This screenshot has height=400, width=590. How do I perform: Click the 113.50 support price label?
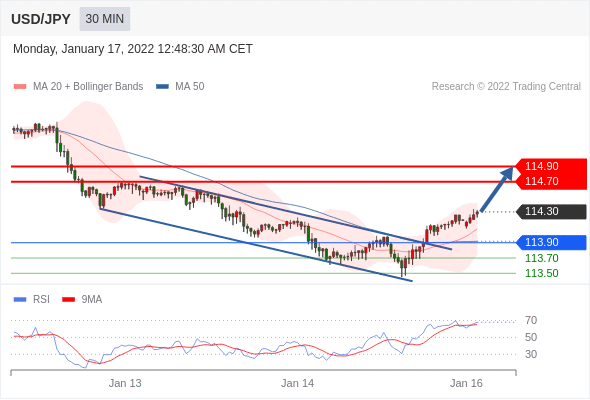[x=541, y=274]
